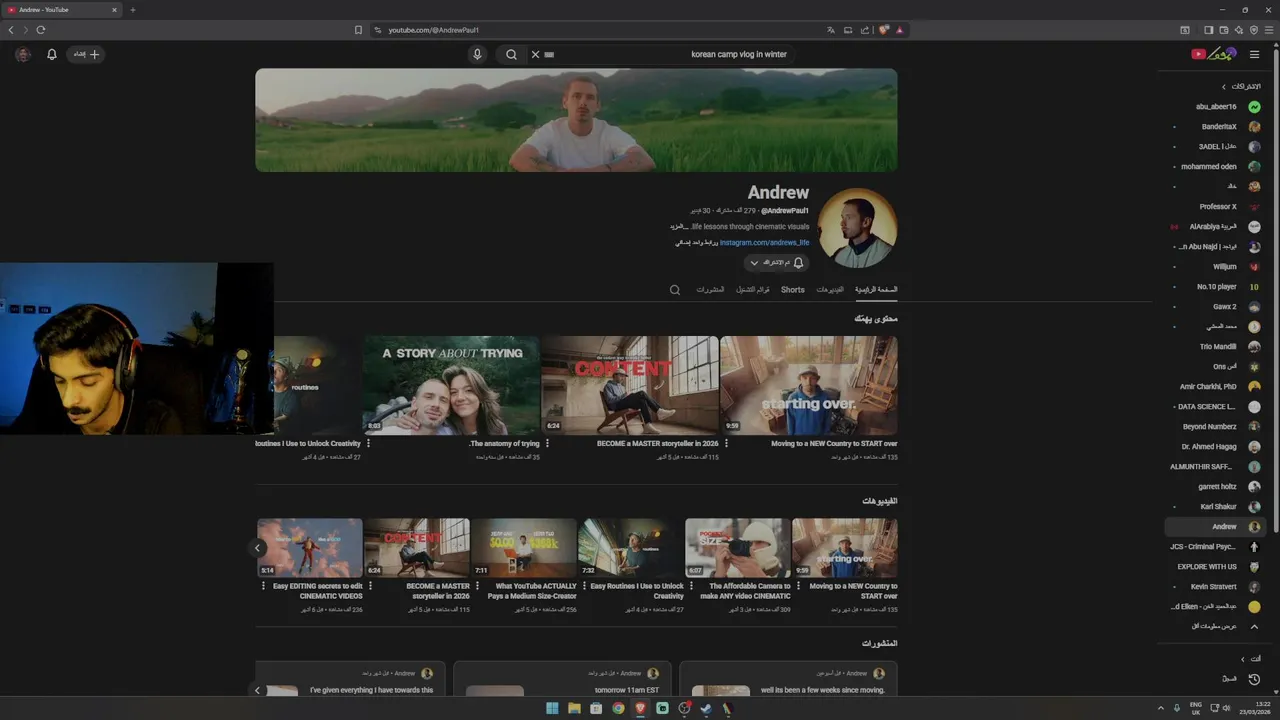Open options for 'Easy EDITING secrets' video
The height and width of the screenshot is (720, 1280).
pos(264,586)
